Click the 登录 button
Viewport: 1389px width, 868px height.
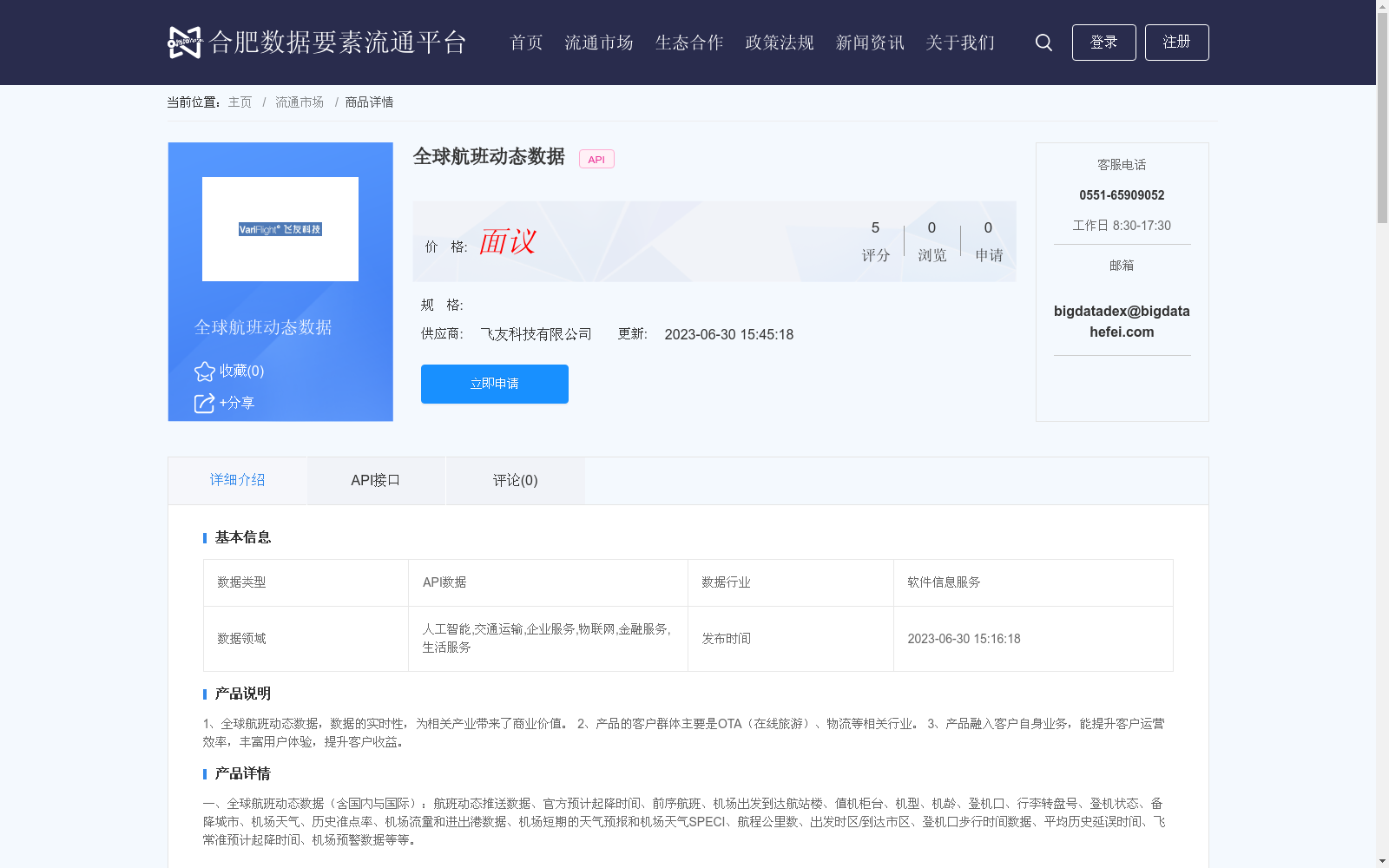(x=1103, y=43)
